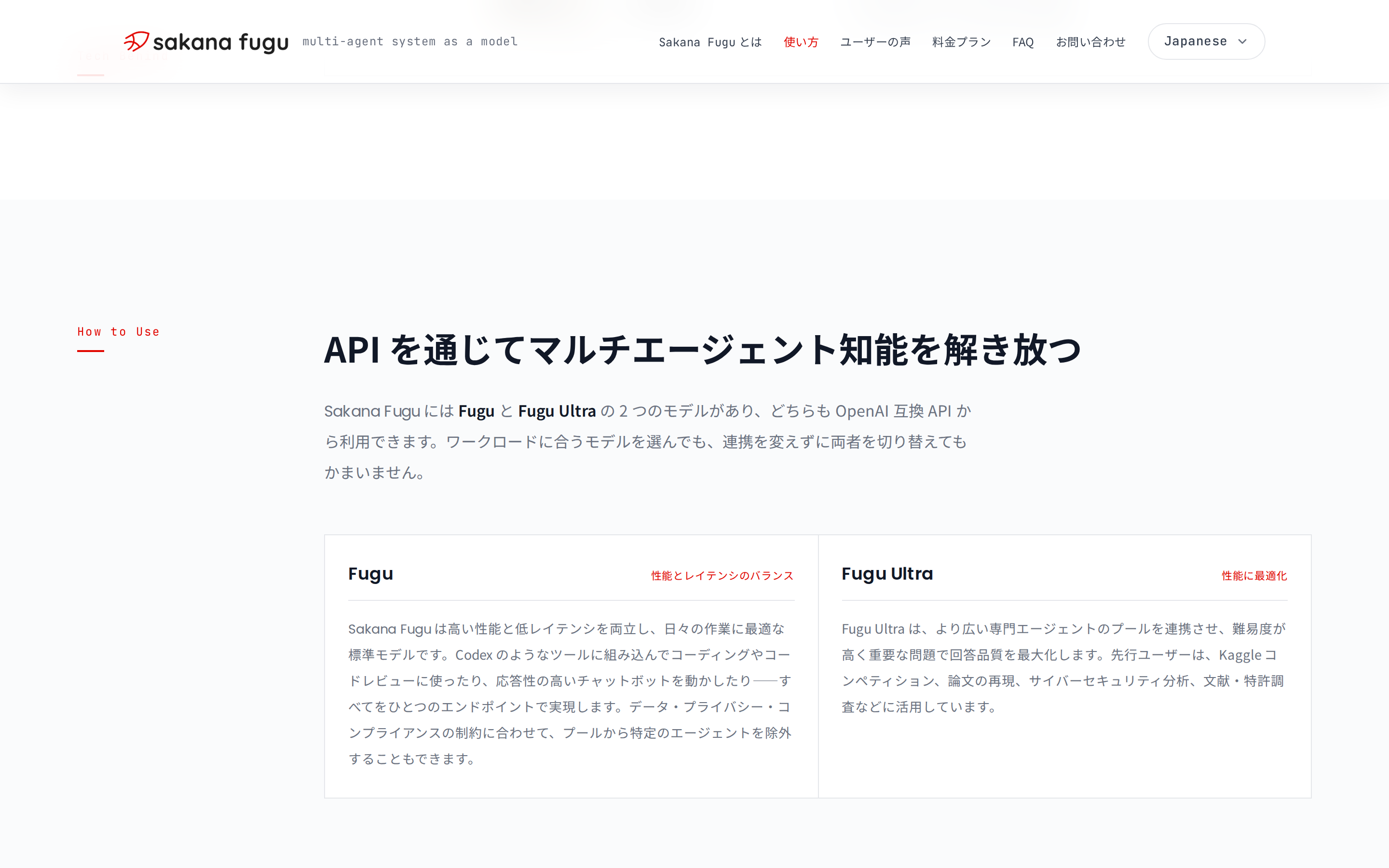Click the chevron in the language selector

1243,41
